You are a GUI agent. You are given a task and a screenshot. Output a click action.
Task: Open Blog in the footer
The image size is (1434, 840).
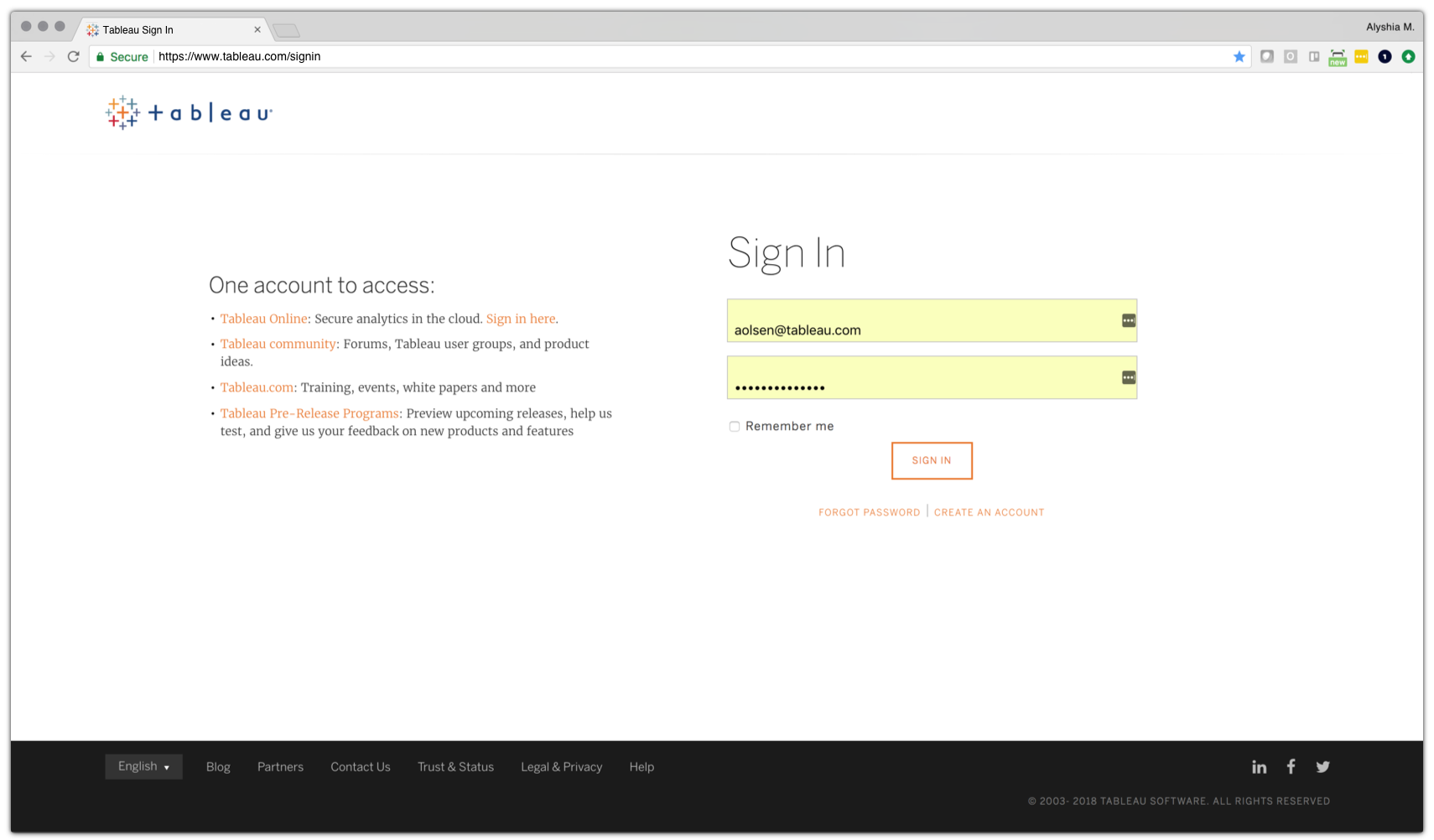(x=218, y=766)
